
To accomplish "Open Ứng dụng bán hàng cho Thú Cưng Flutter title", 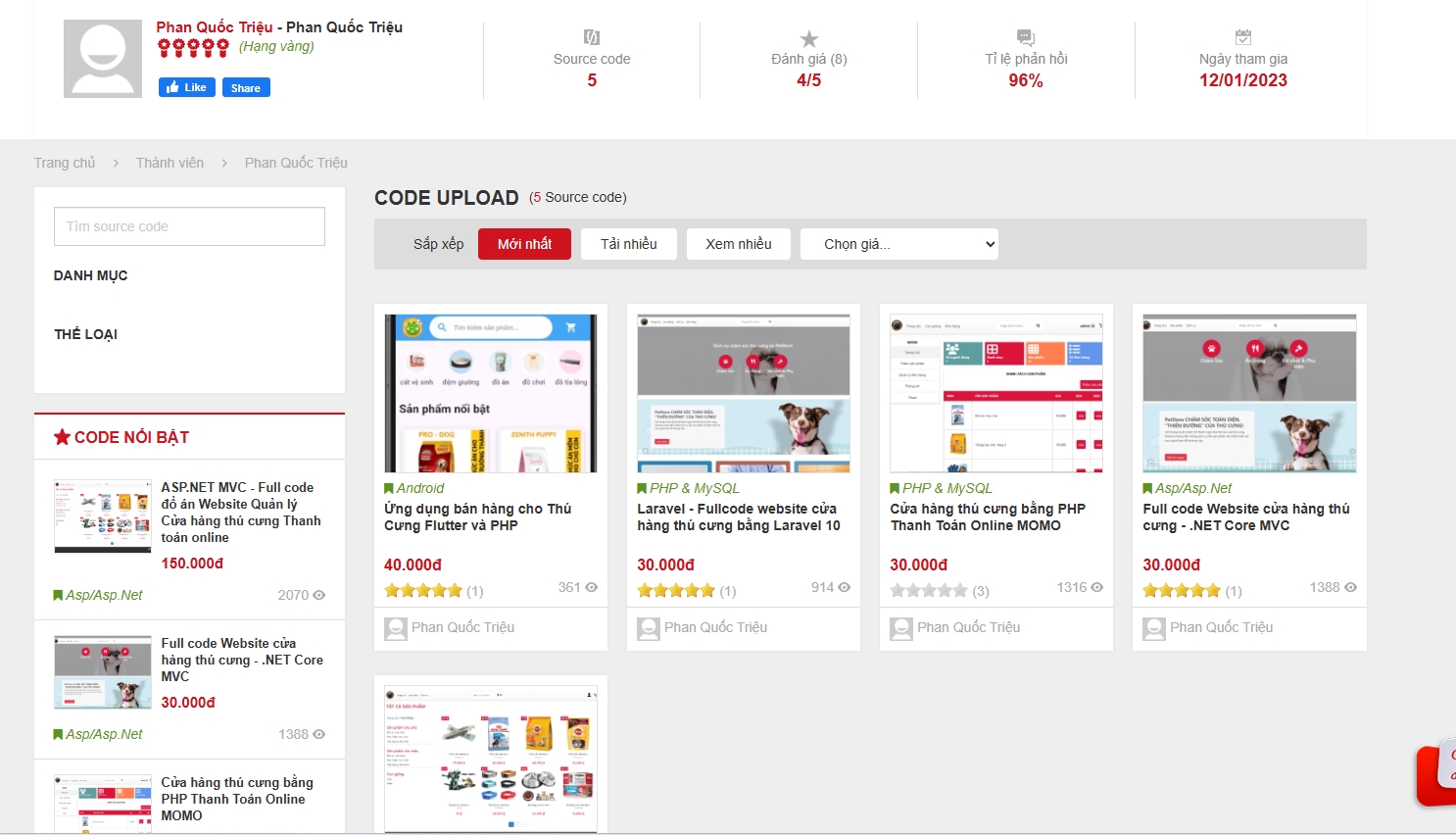I will click(478, 517).
